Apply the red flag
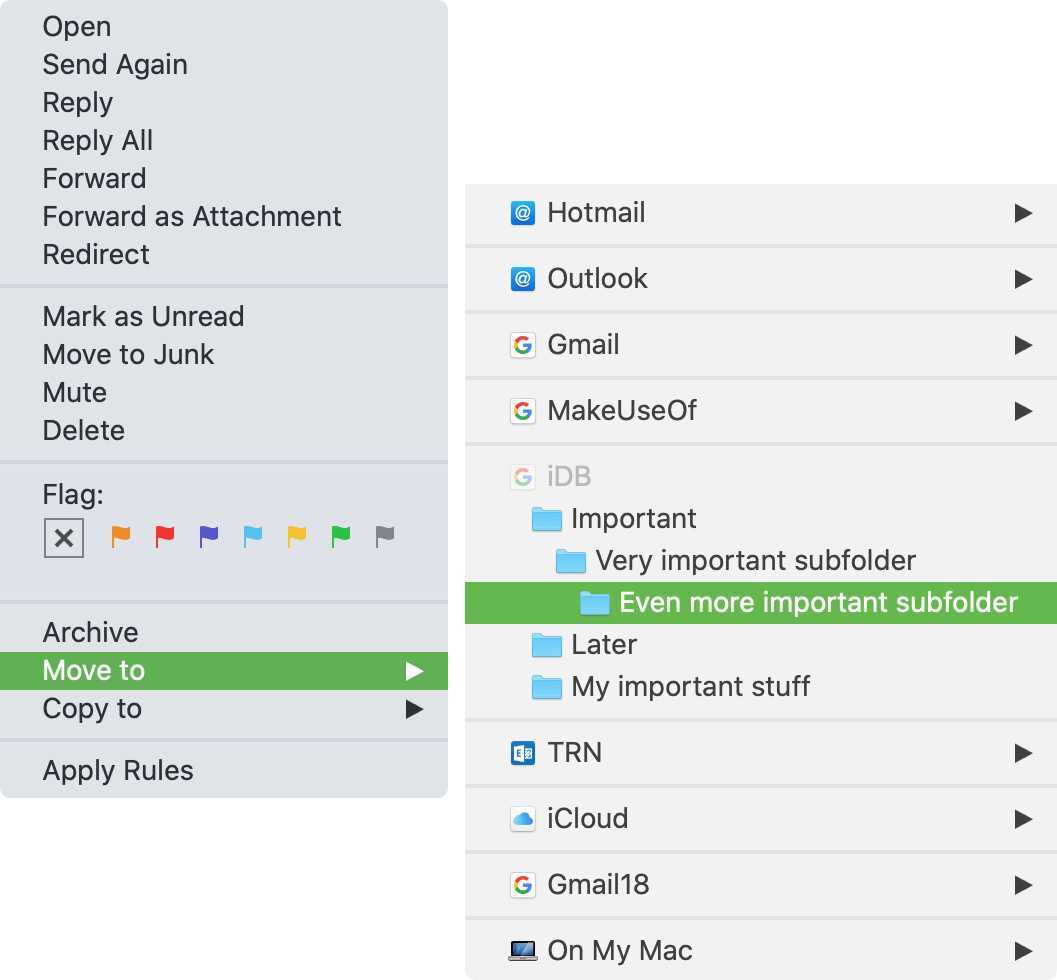Viewport: 1057px width, 980px height. click(165, 537)
